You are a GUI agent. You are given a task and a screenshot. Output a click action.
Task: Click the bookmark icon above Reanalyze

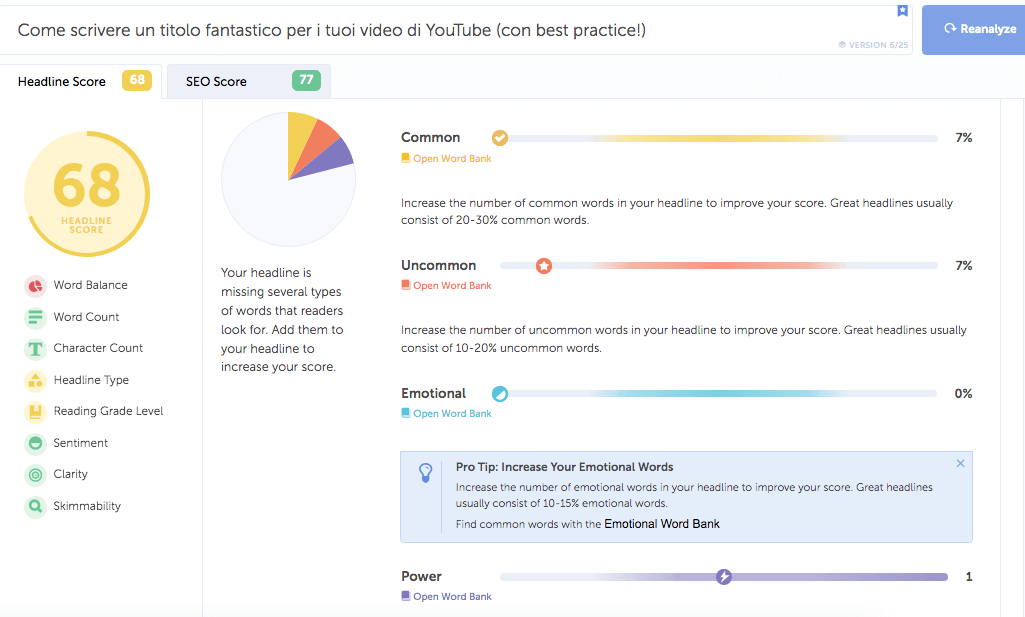[902, 11]
